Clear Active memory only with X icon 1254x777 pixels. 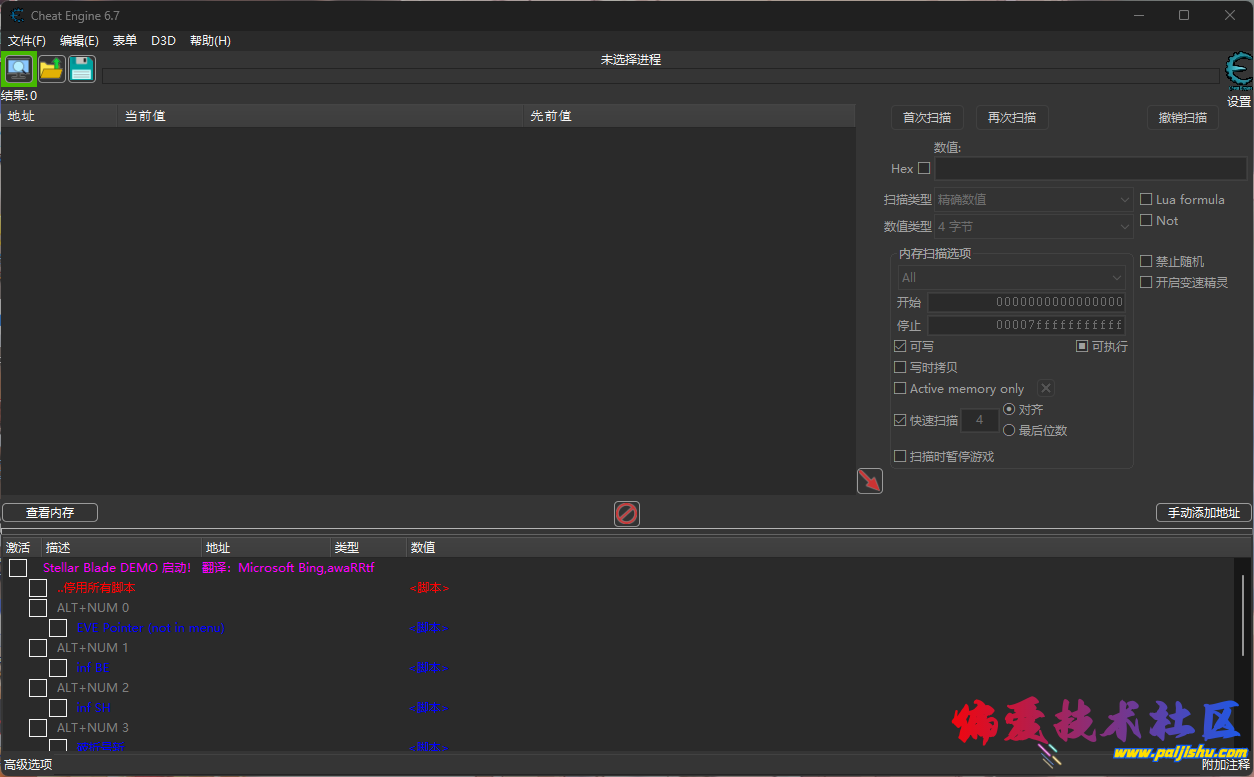point(1045,388)
